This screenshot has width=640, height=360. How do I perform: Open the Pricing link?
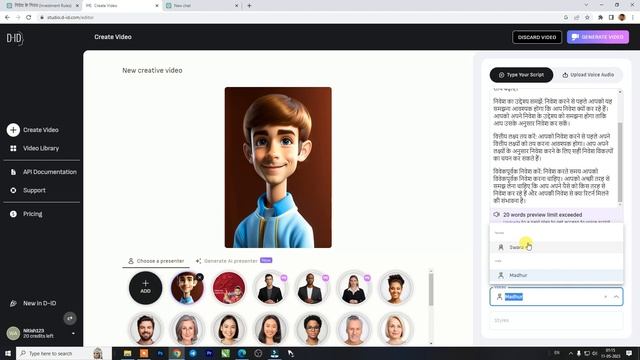tap(33, 214)
